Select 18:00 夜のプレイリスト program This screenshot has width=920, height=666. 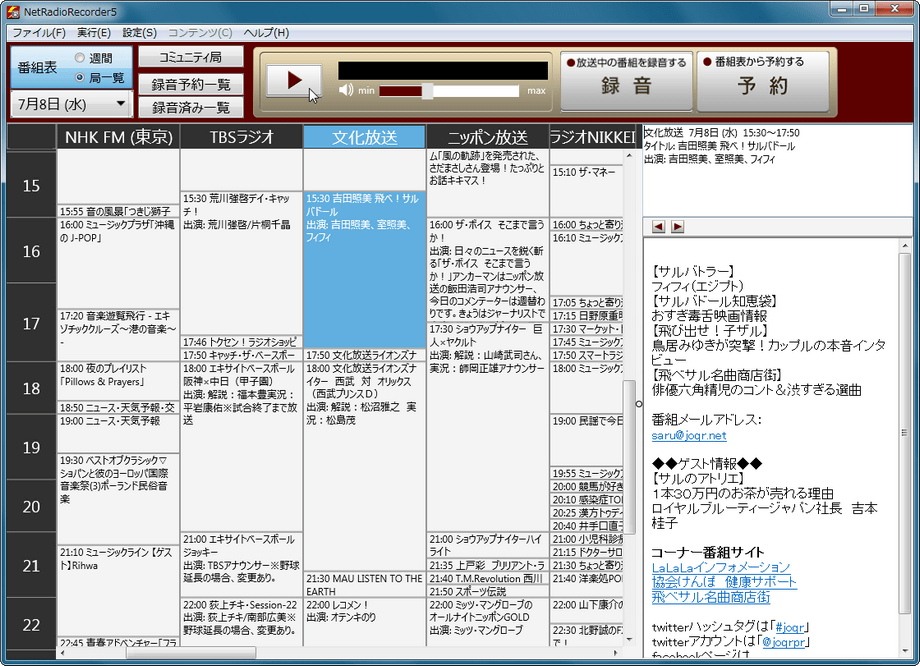(x=119, y=381)
